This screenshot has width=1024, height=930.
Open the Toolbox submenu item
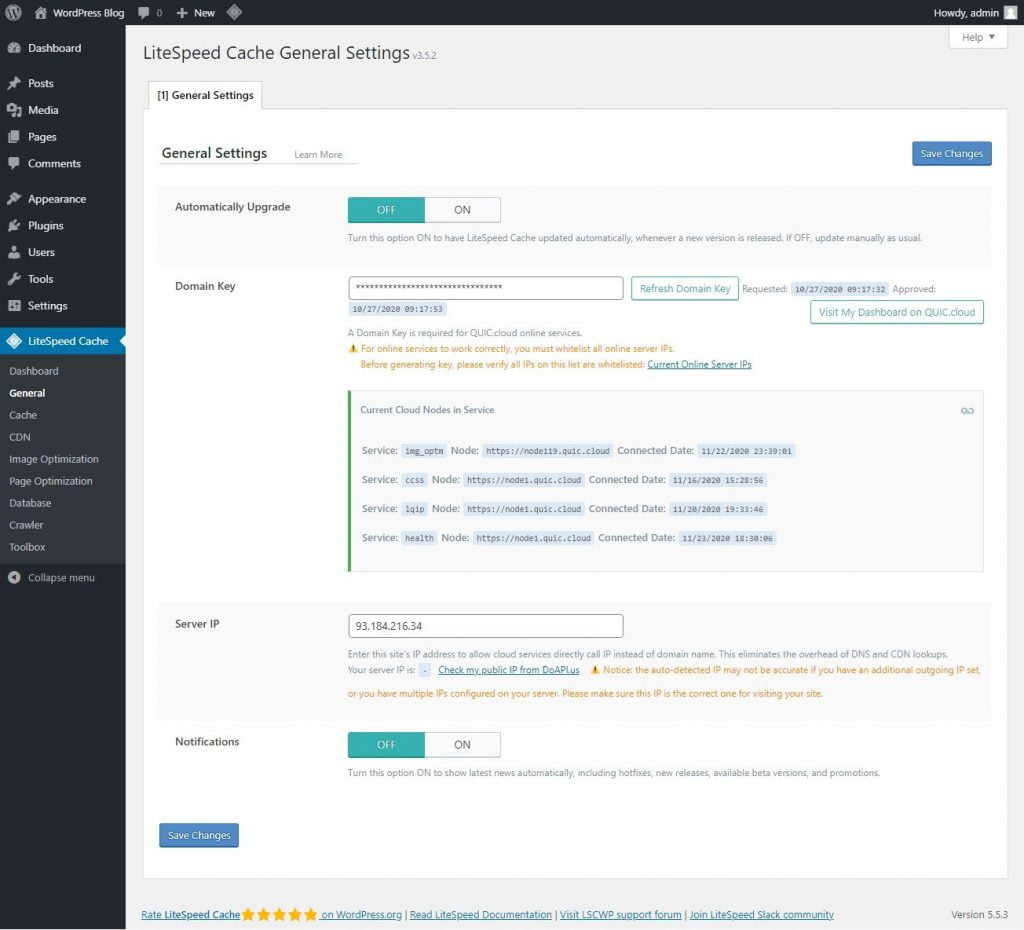pyautogui.click(x=27, y=547)
